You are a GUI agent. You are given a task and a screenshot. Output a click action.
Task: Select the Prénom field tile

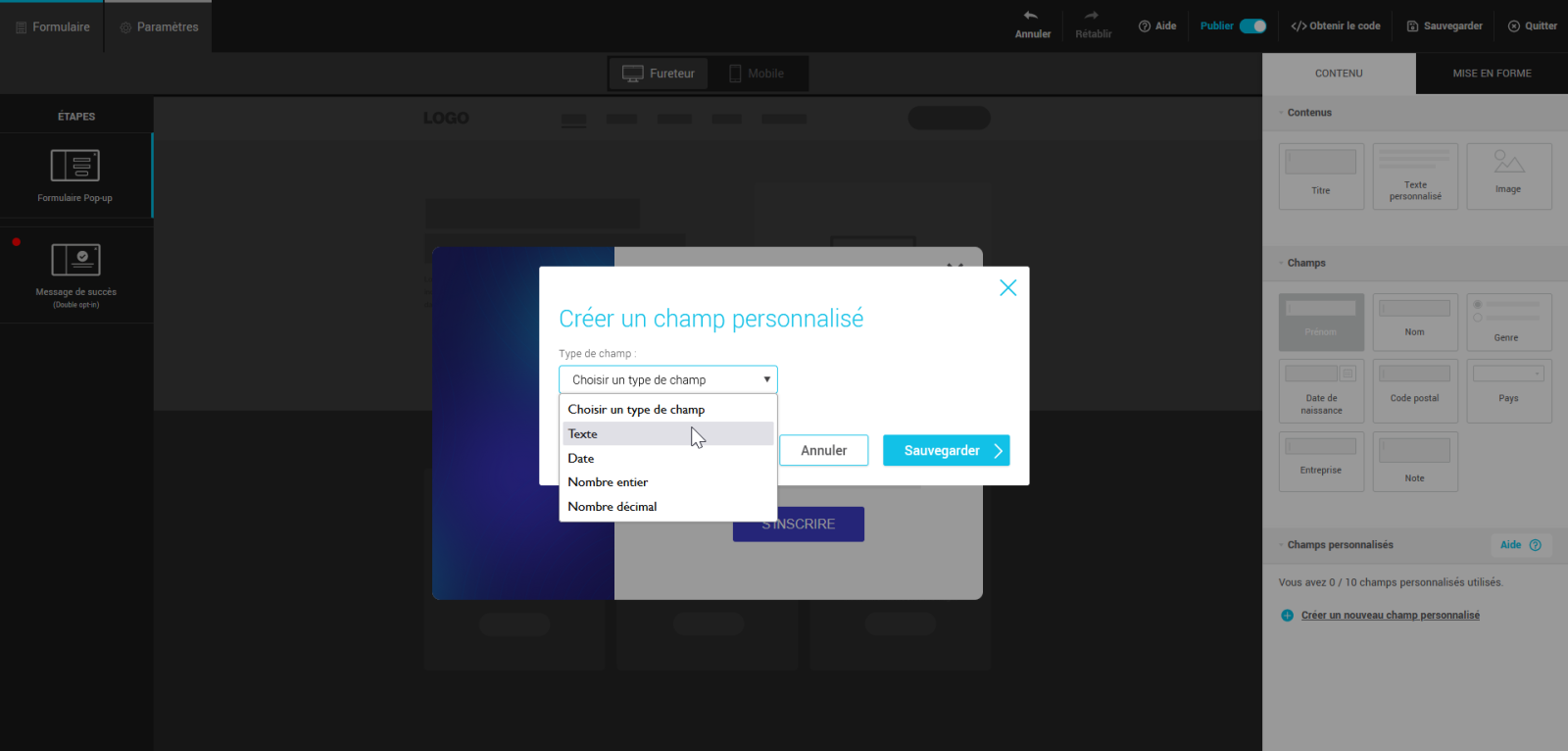coord(1321,323)
